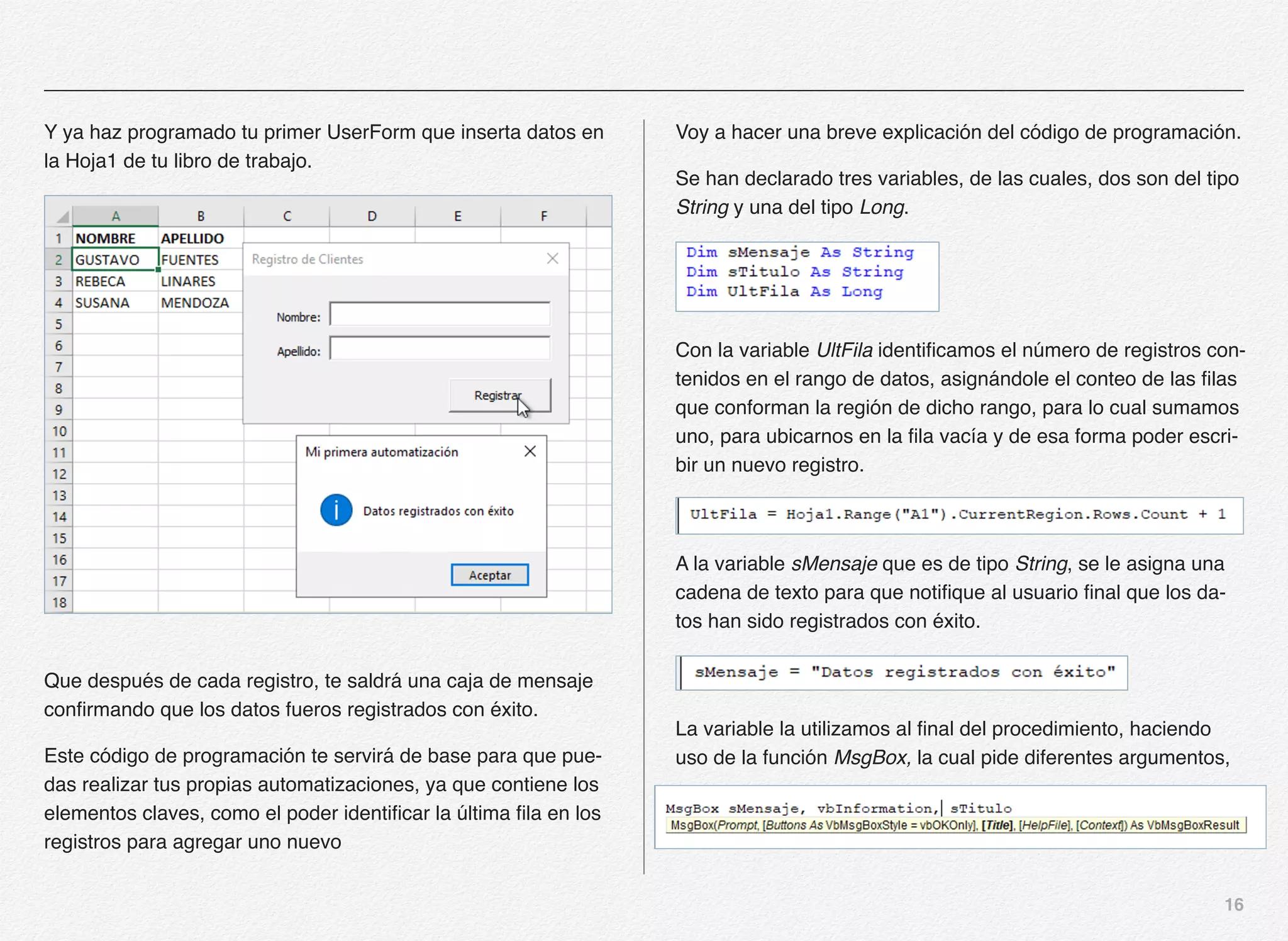Click the blue information icon in message box
Viewport: 1288px width, 941px height.
[x=336, y=510]
